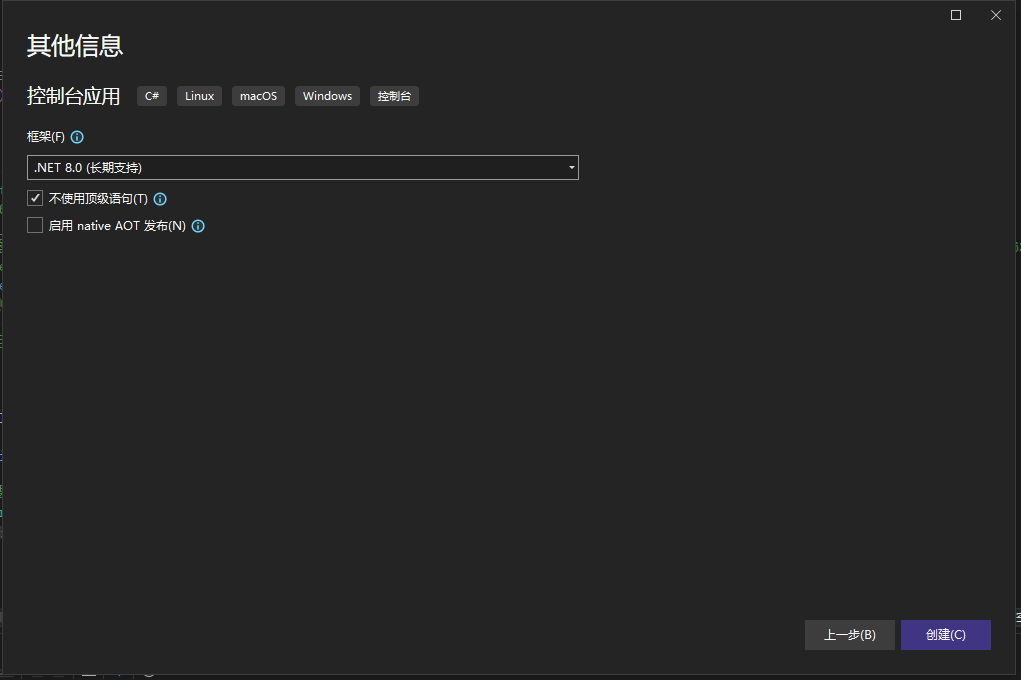Click the info icon beside 框架(F)
Image resolution: width=1021 pixels, height=680 pixels.
click(78, 137)
